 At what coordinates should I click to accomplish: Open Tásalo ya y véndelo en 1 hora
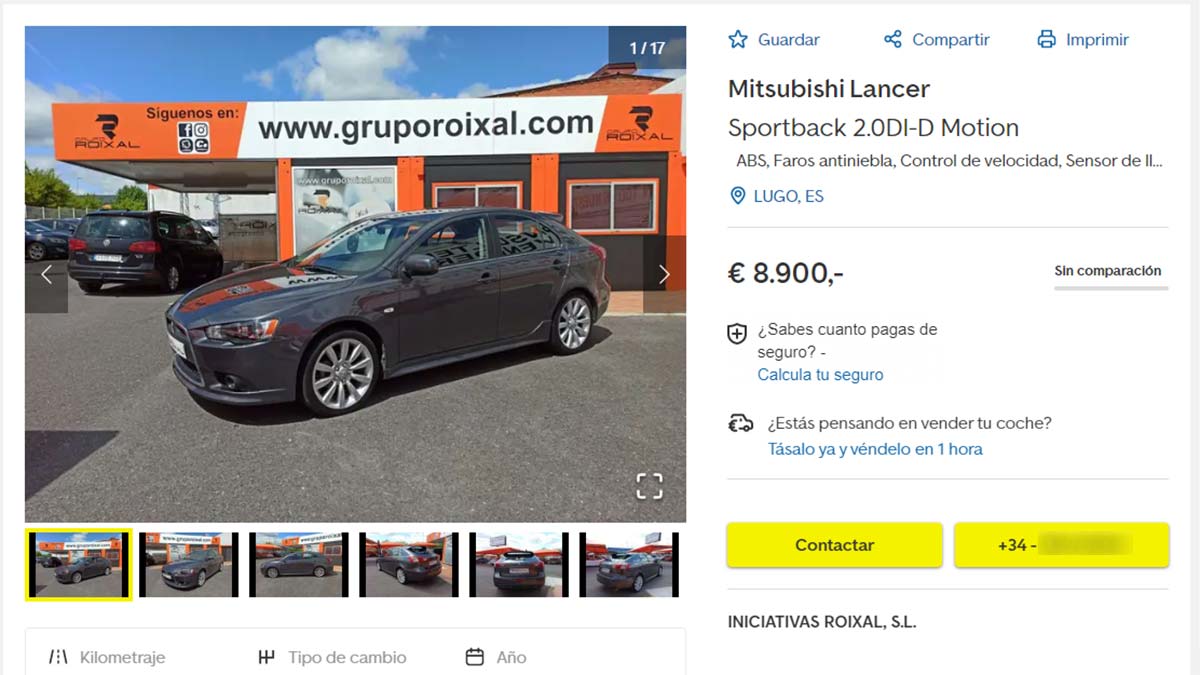click(875, 449)
